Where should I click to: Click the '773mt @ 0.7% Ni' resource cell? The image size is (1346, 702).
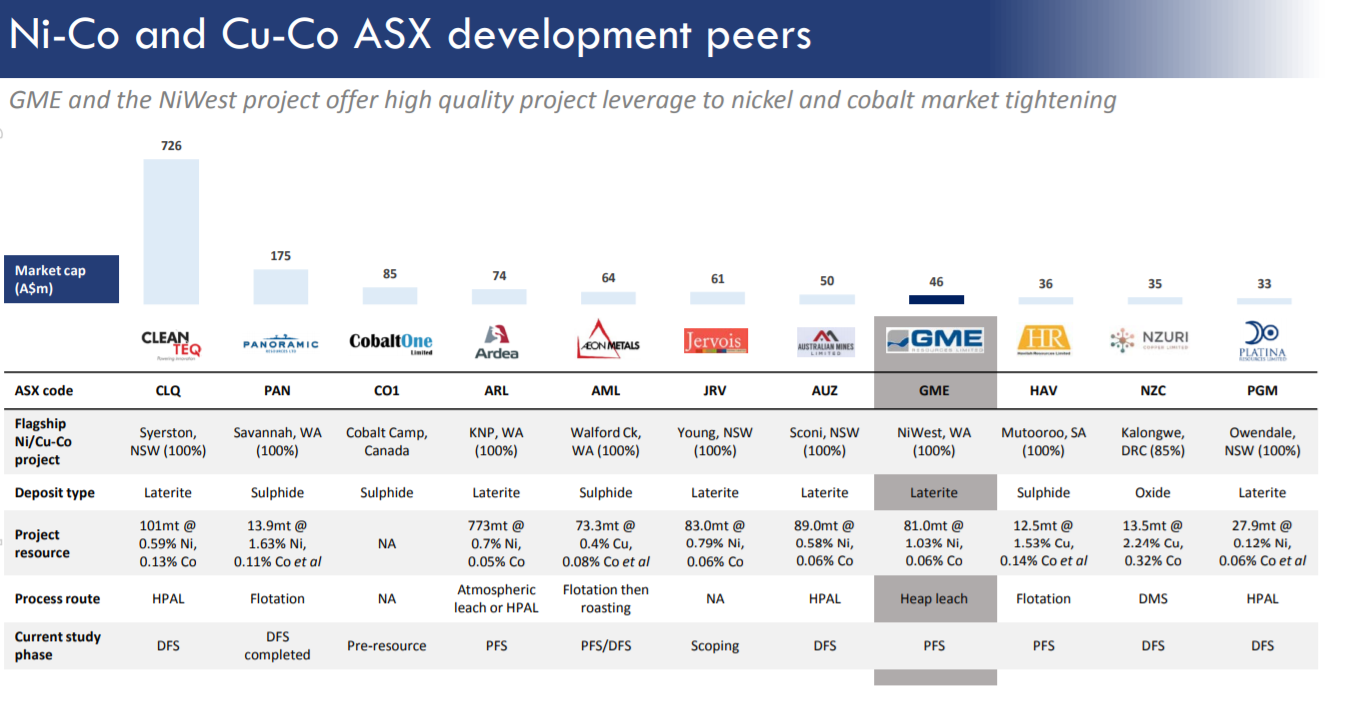(496, 543)
